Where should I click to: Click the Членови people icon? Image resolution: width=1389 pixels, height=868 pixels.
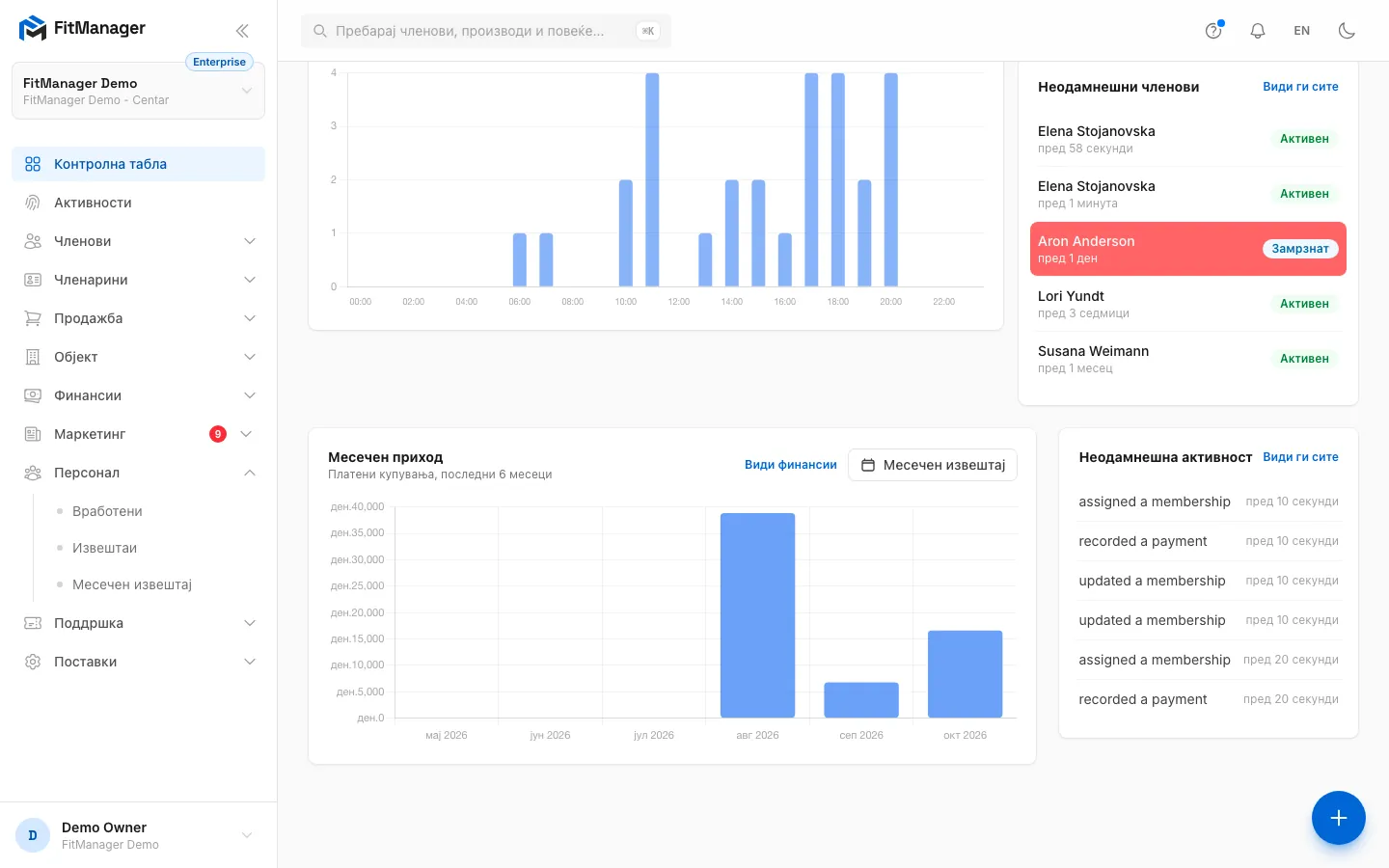click(33, 241)
